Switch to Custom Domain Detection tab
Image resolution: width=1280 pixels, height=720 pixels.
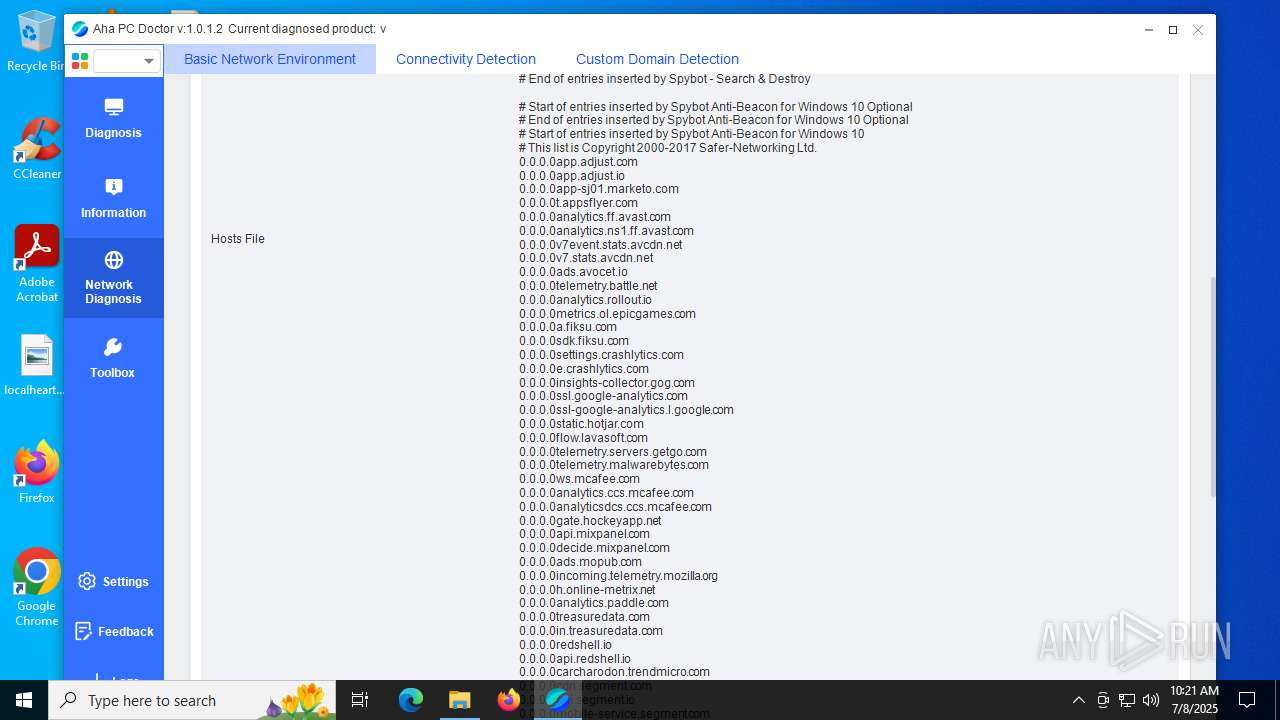(657, 59)
